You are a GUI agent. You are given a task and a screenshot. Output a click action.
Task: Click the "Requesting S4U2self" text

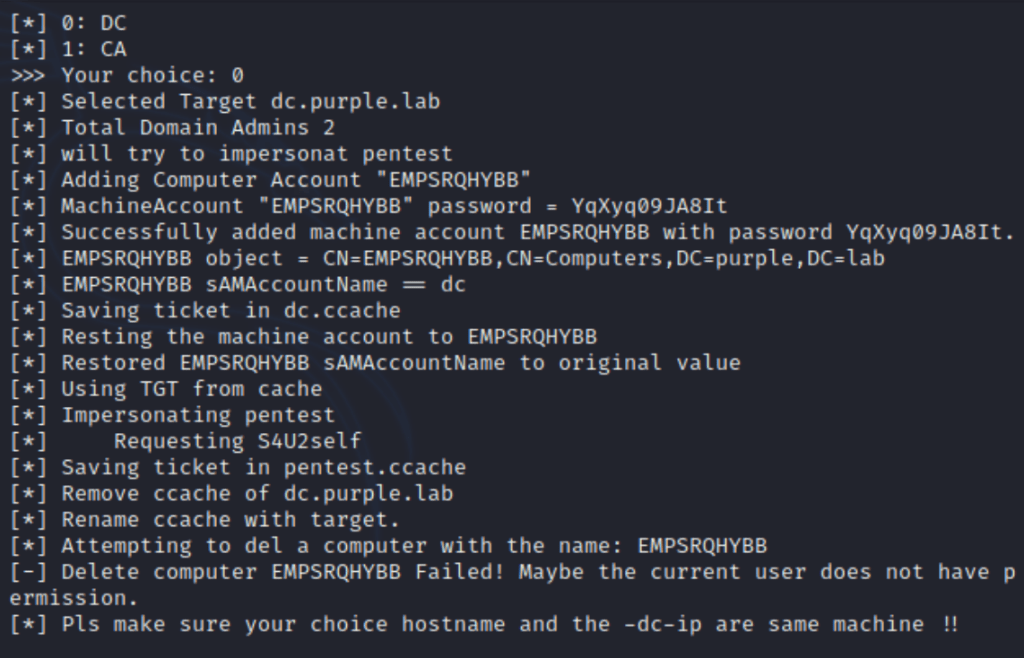(237, 441)
